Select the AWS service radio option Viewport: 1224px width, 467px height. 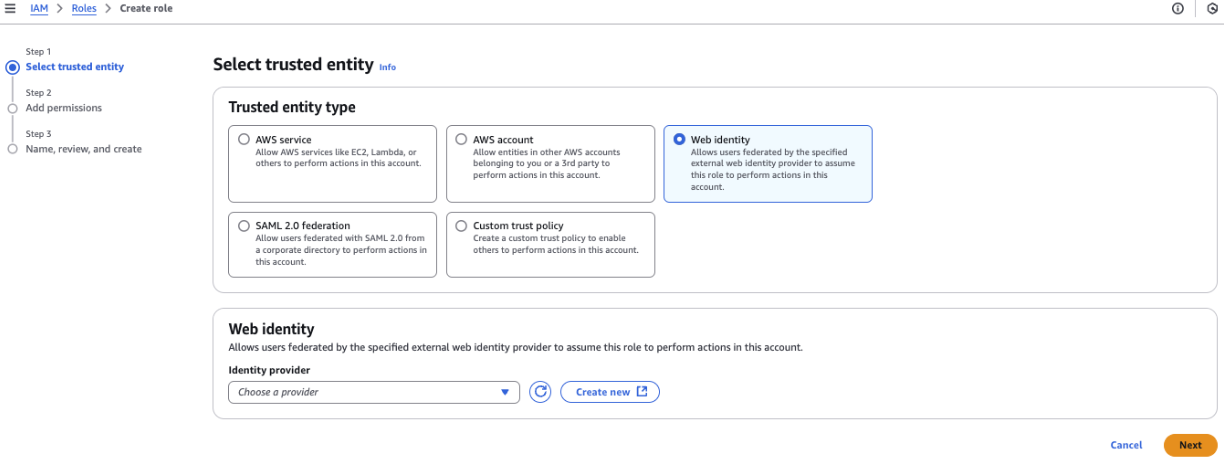[244, 140]
